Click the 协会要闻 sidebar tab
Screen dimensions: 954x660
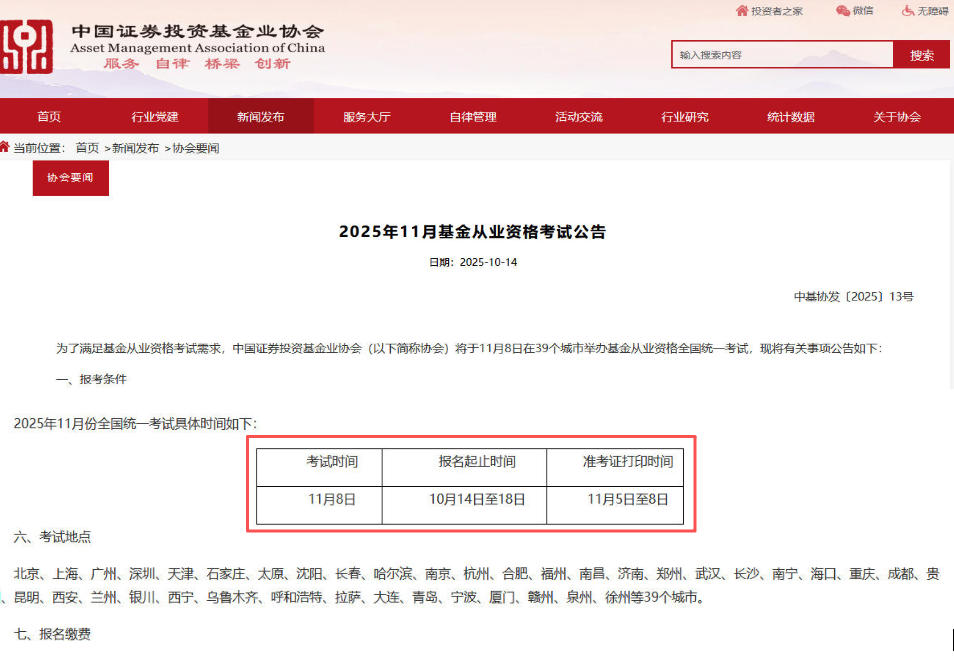[x=70, y=177]
